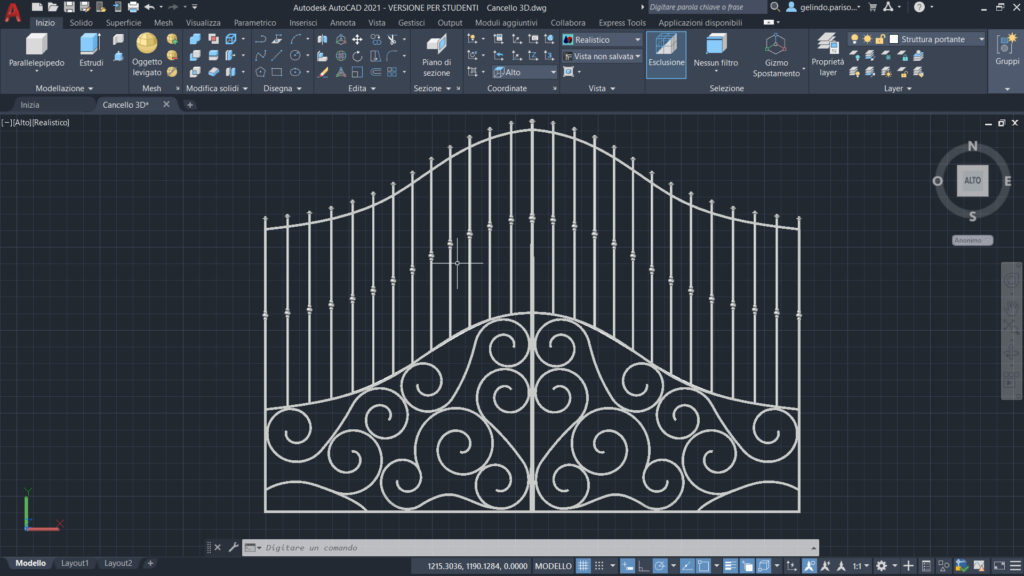Open the Proprietà layer manager
Screen dimensions: 1024x576
827,56
